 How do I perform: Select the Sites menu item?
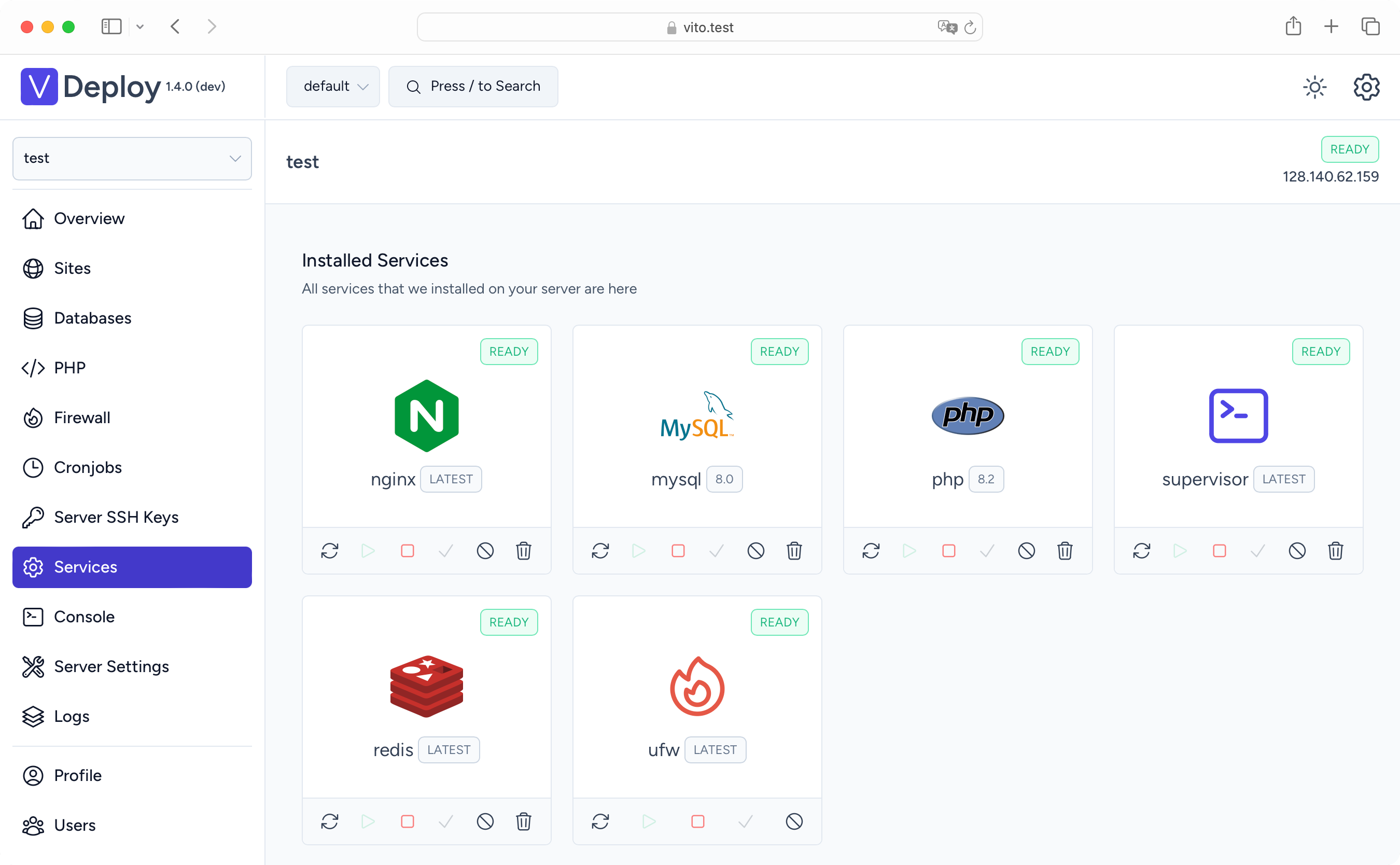[72, 268]
